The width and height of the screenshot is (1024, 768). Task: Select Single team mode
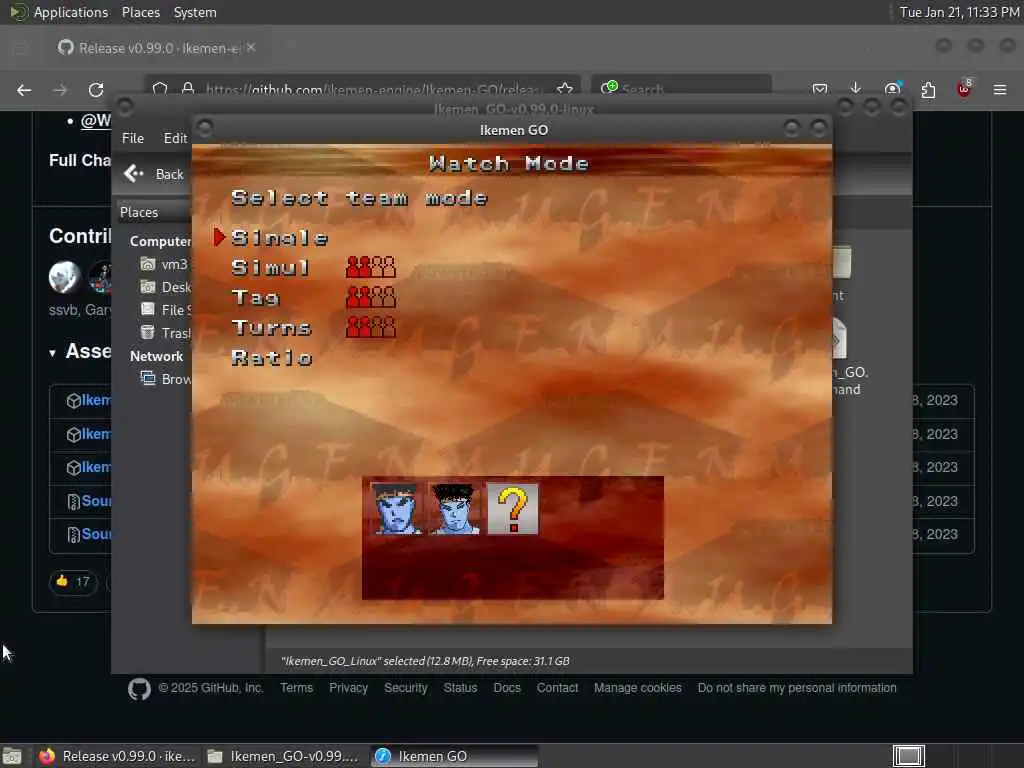[280, 238]
